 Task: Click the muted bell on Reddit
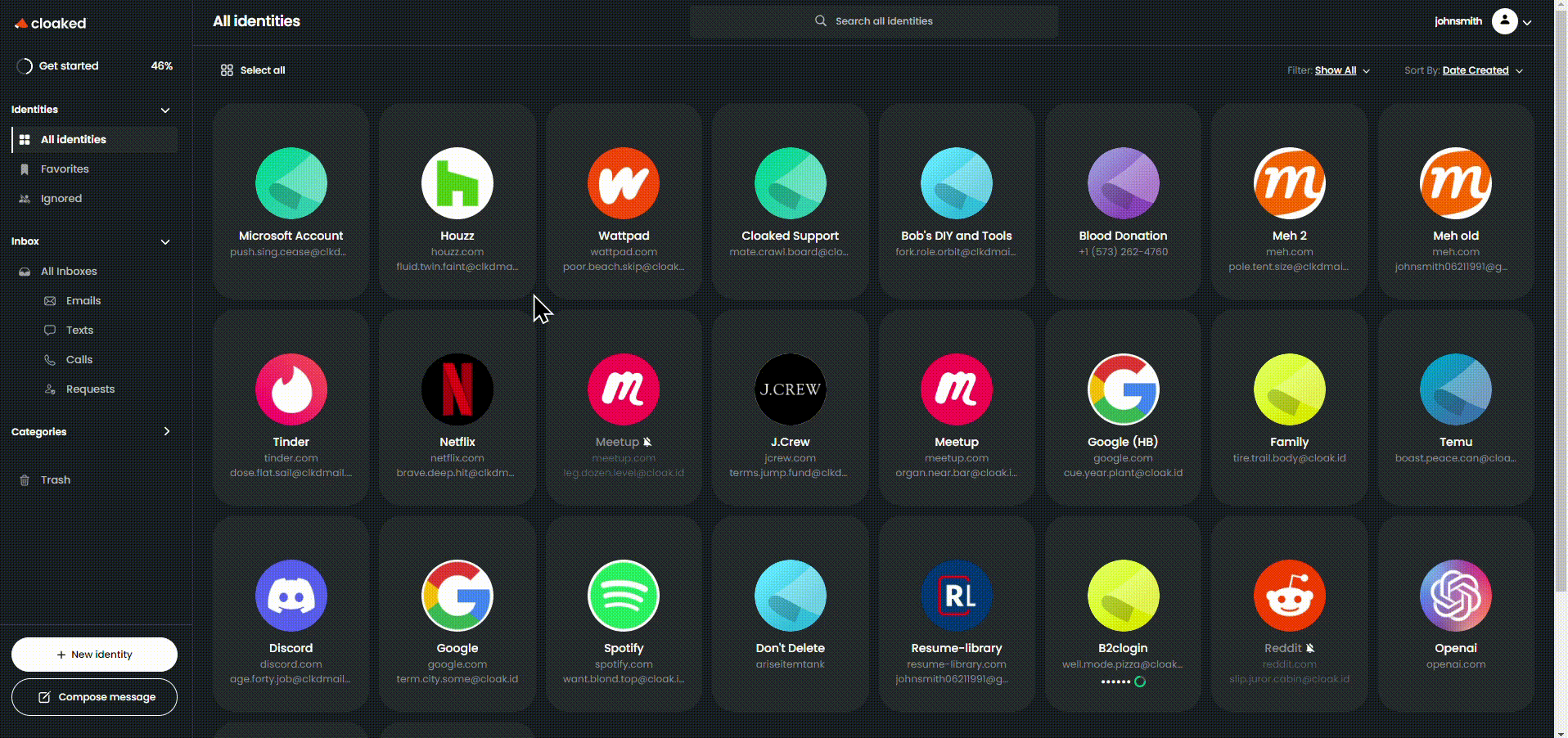coord(1310,648)
